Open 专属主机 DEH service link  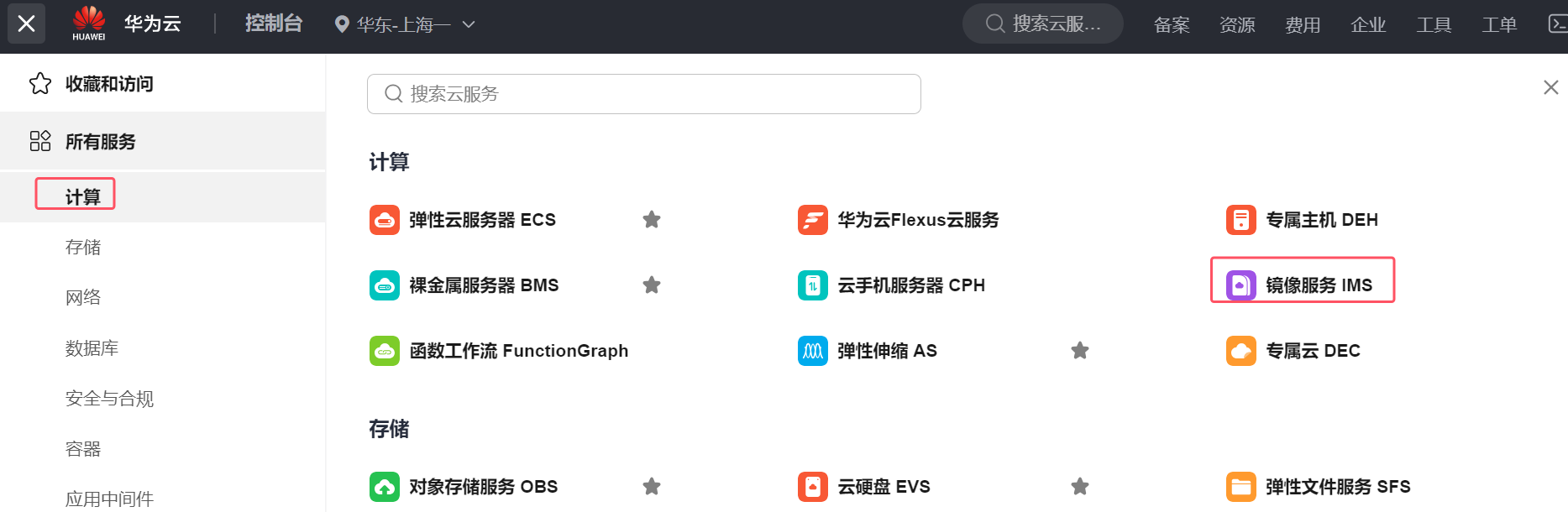1322,220
